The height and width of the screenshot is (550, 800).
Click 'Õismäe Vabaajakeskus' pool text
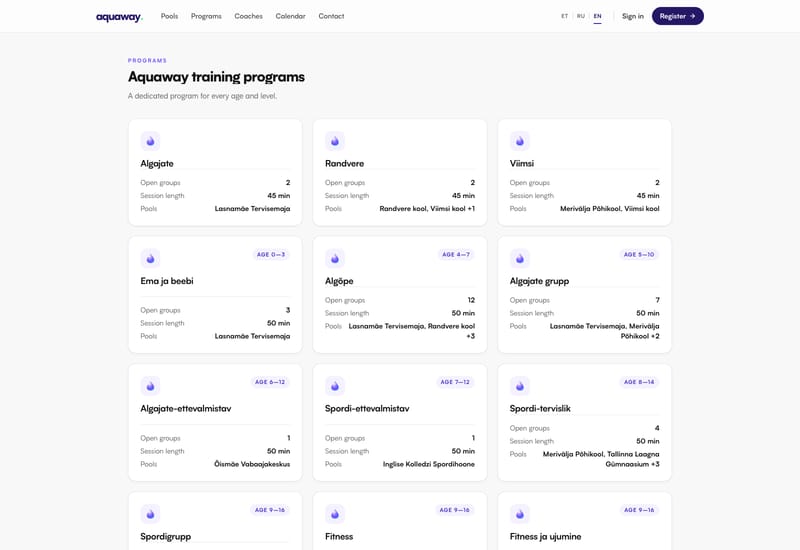tap(252, 464)
